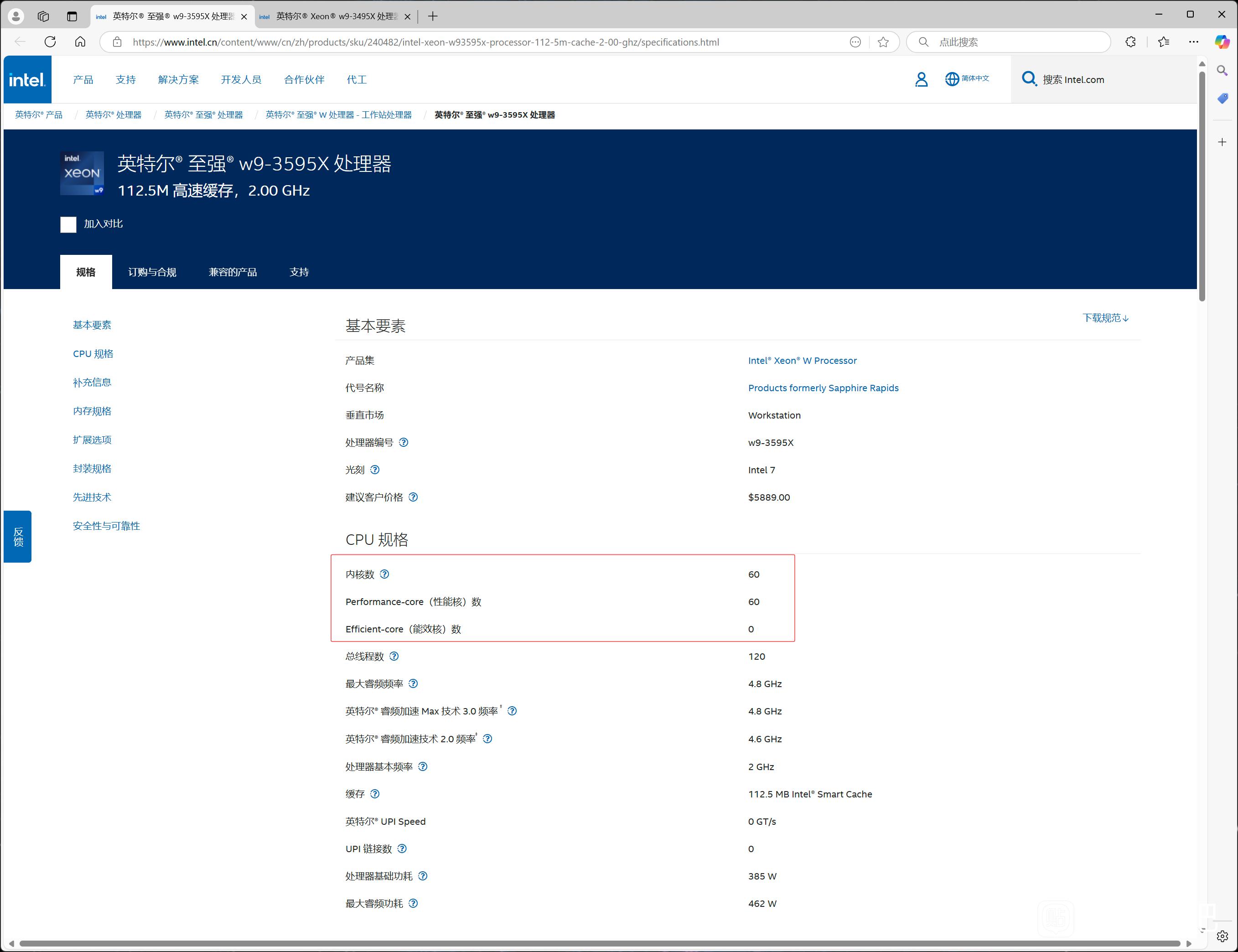Click help icon next to 最大睿频功耗

[413, 903]
